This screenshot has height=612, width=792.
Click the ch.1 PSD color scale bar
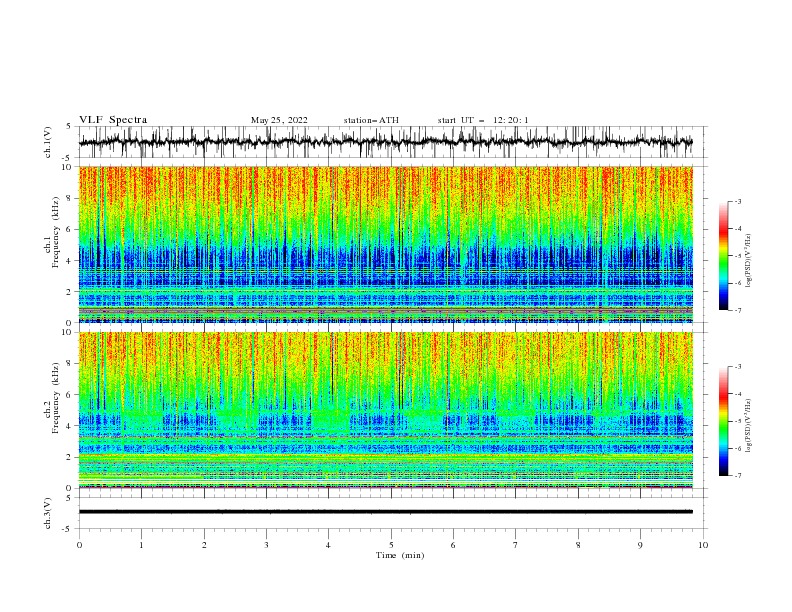pyautogui.click(x=724, y=256)
